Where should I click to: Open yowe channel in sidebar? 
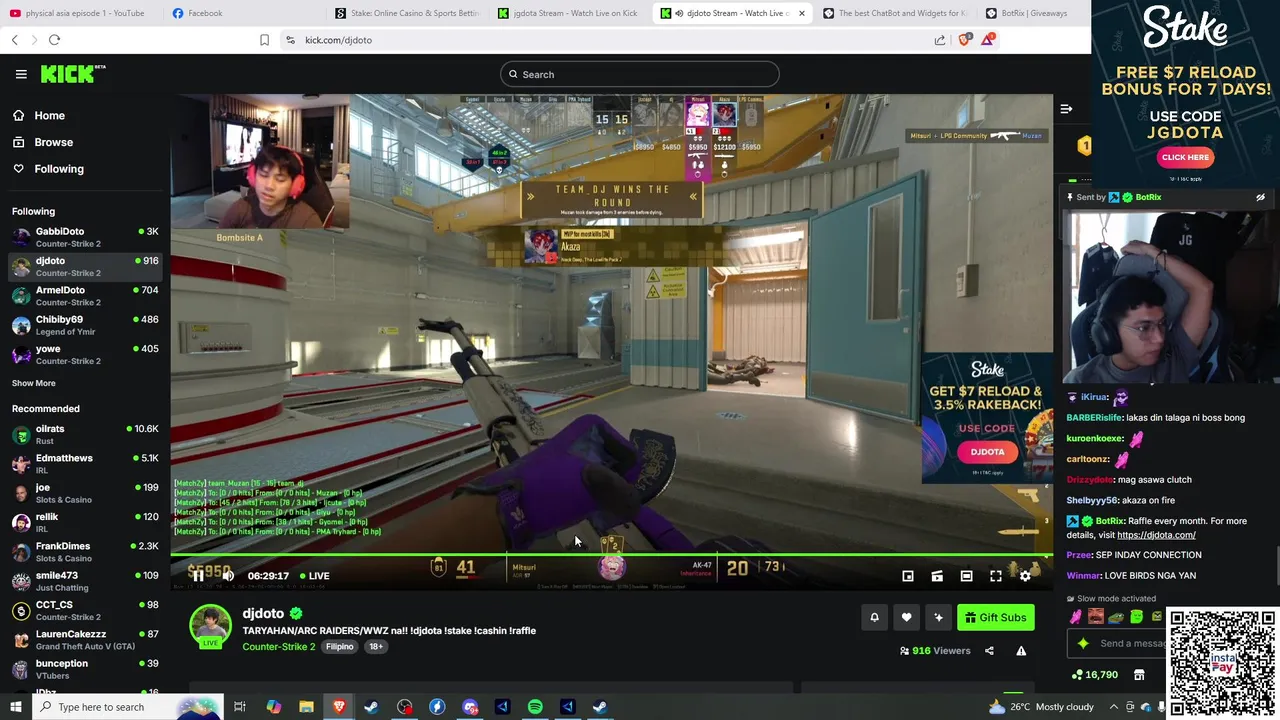pyautogui.click(x=85, y=354)
